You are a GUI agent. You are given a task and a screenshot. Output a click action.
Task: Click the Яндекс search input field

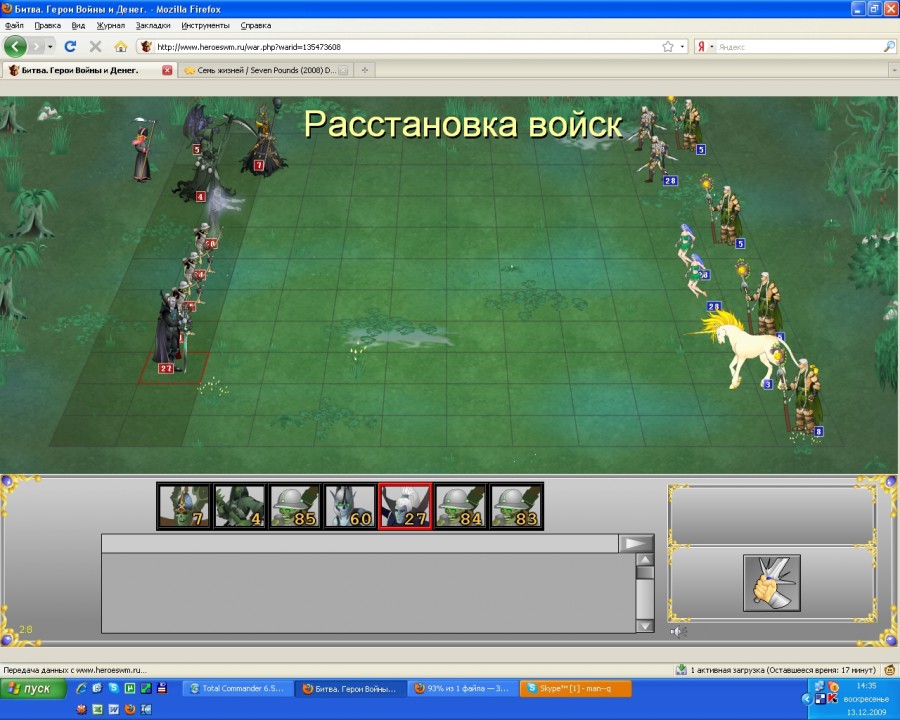point(799,47)
